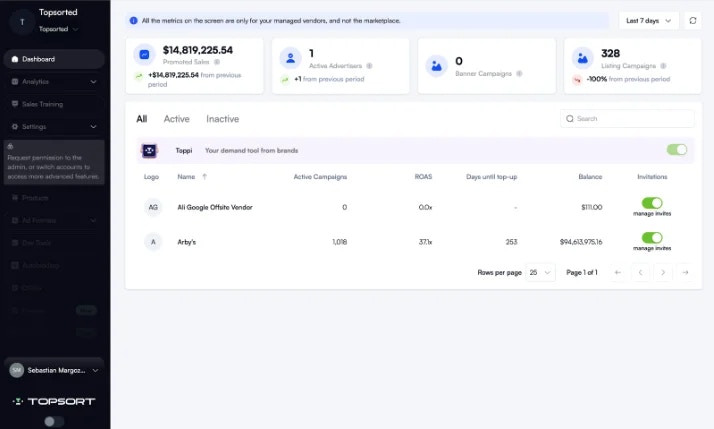Click the magnifier icon in the search box

570,118
